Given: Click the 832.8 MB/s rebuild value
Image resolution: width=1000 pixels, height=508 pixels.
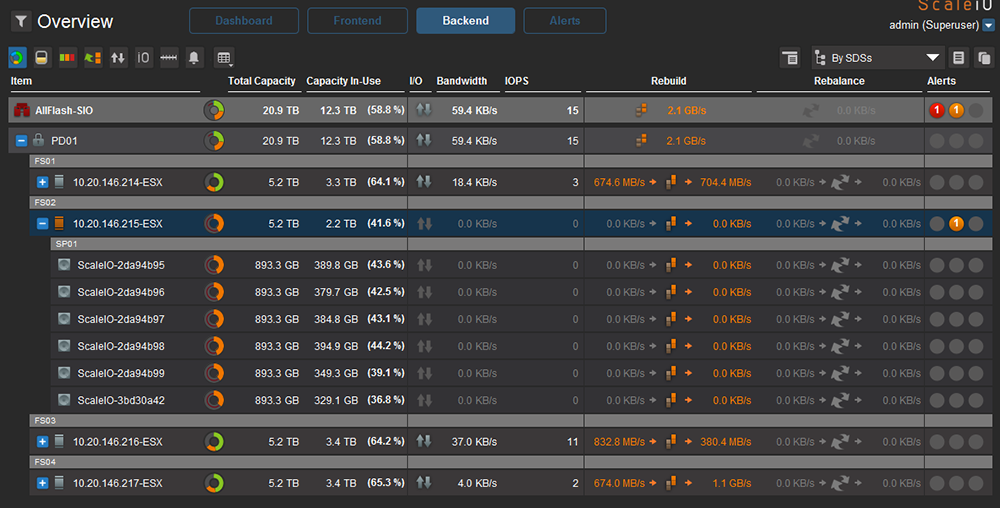Looking at the screenshot, I should click(x=619, y=442).
